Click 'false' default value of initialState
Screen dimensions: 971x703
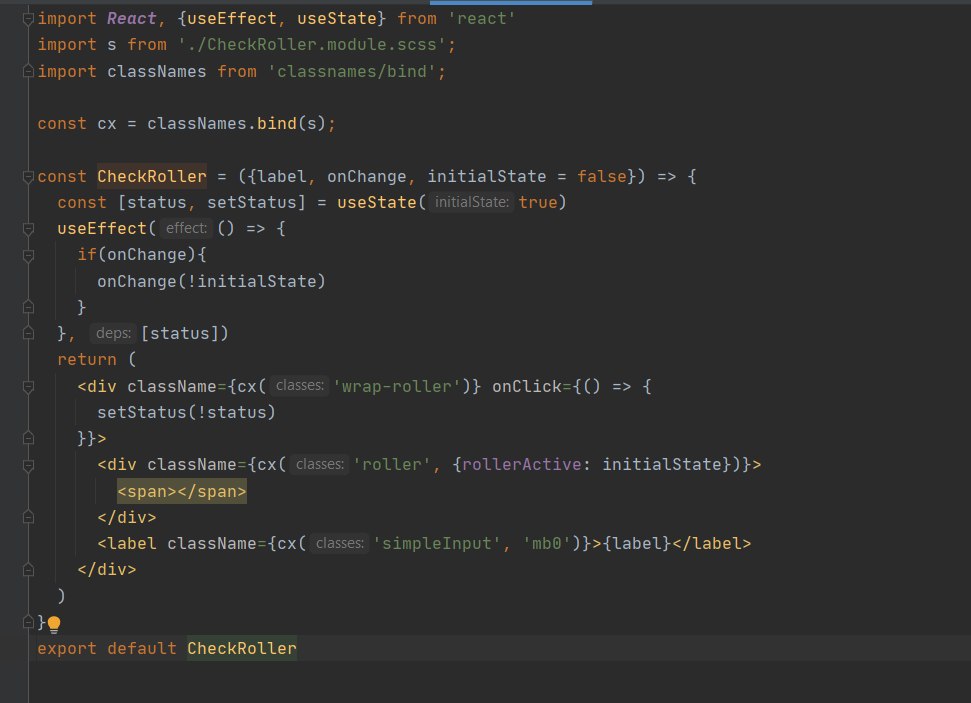click(x=601, y=177)
